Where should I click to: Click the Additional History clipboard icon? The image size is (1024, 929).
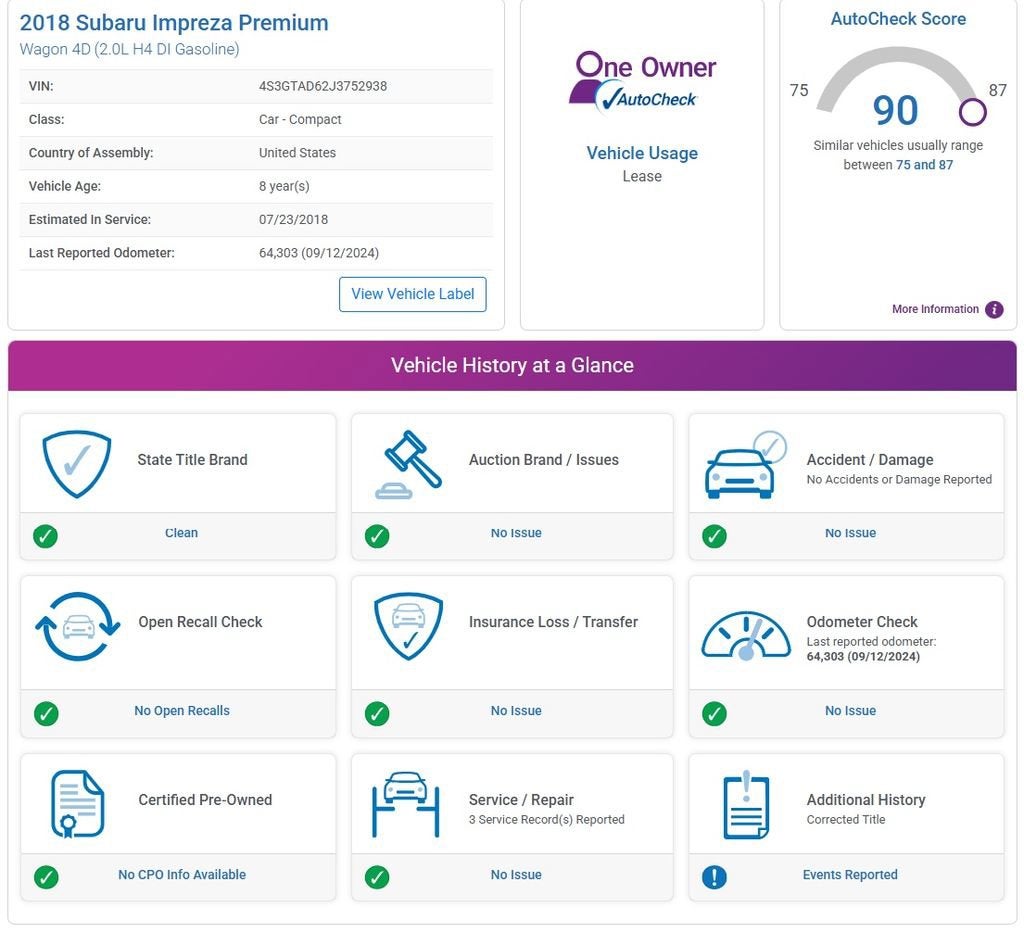click(x=746, y=805)
